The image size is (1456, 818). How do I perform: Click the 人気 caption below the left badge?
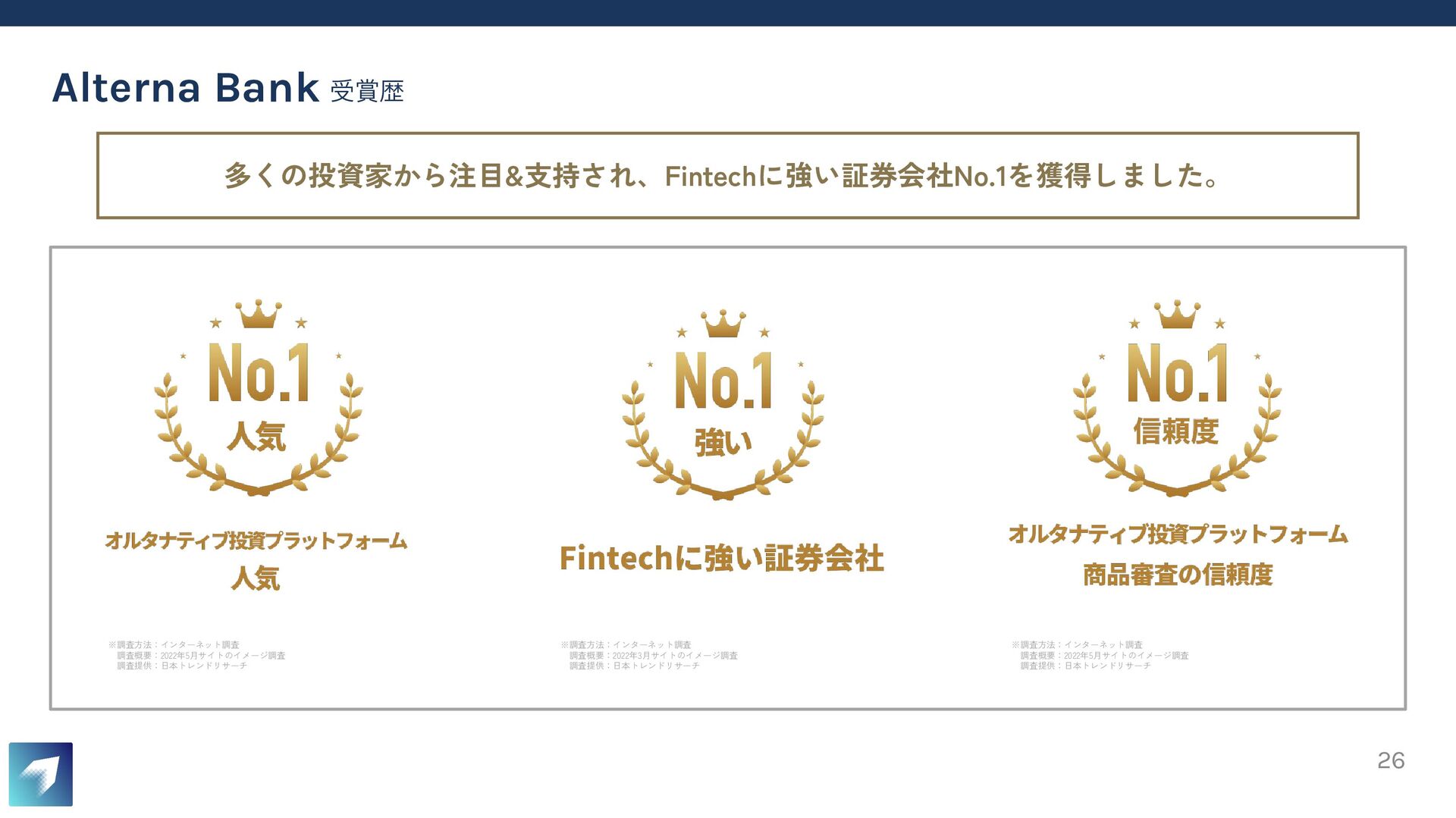[x=256, y=578]
